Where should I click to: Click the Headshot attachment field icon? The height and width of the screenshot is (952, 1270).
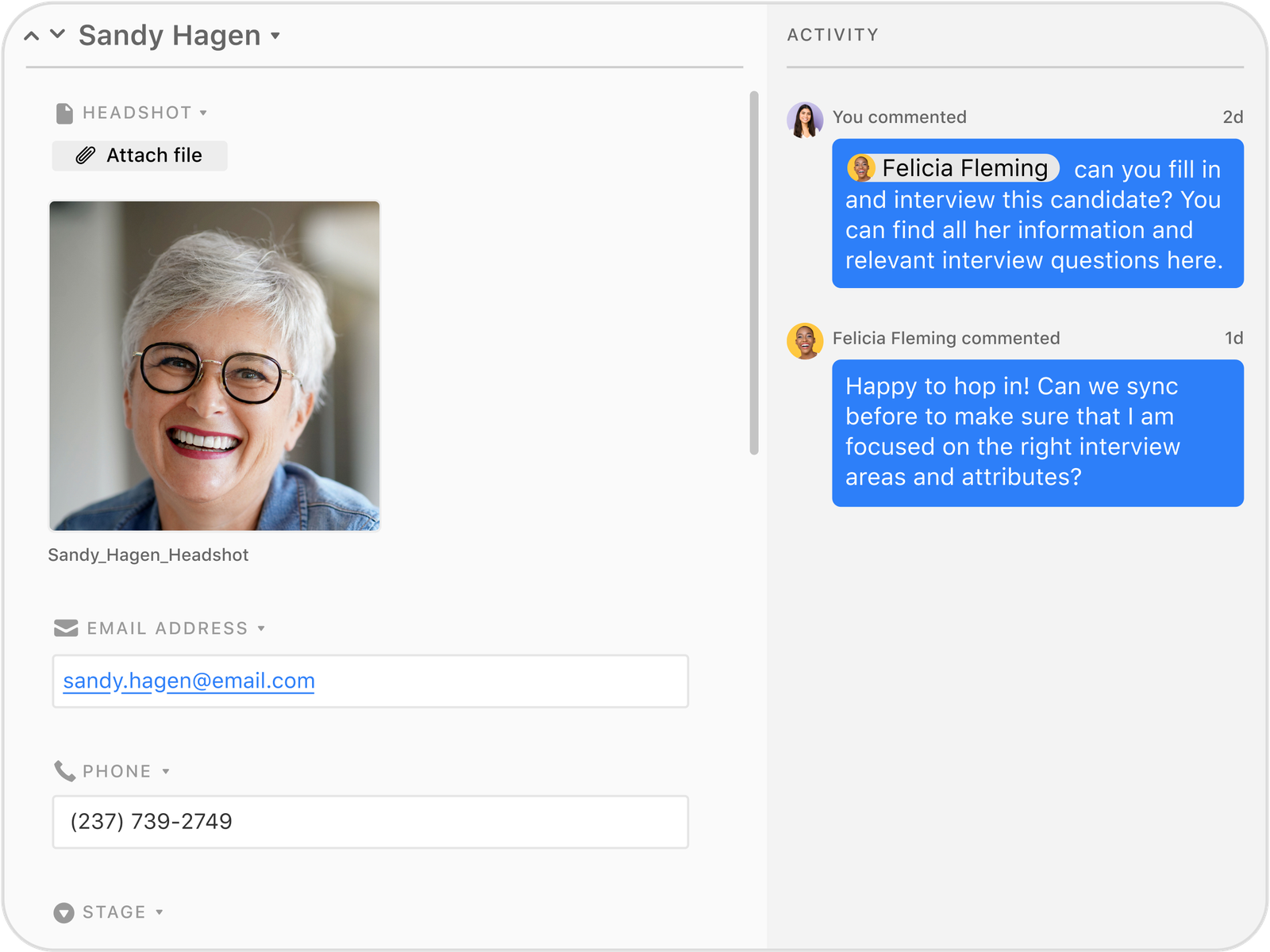[x=64, y=113]
